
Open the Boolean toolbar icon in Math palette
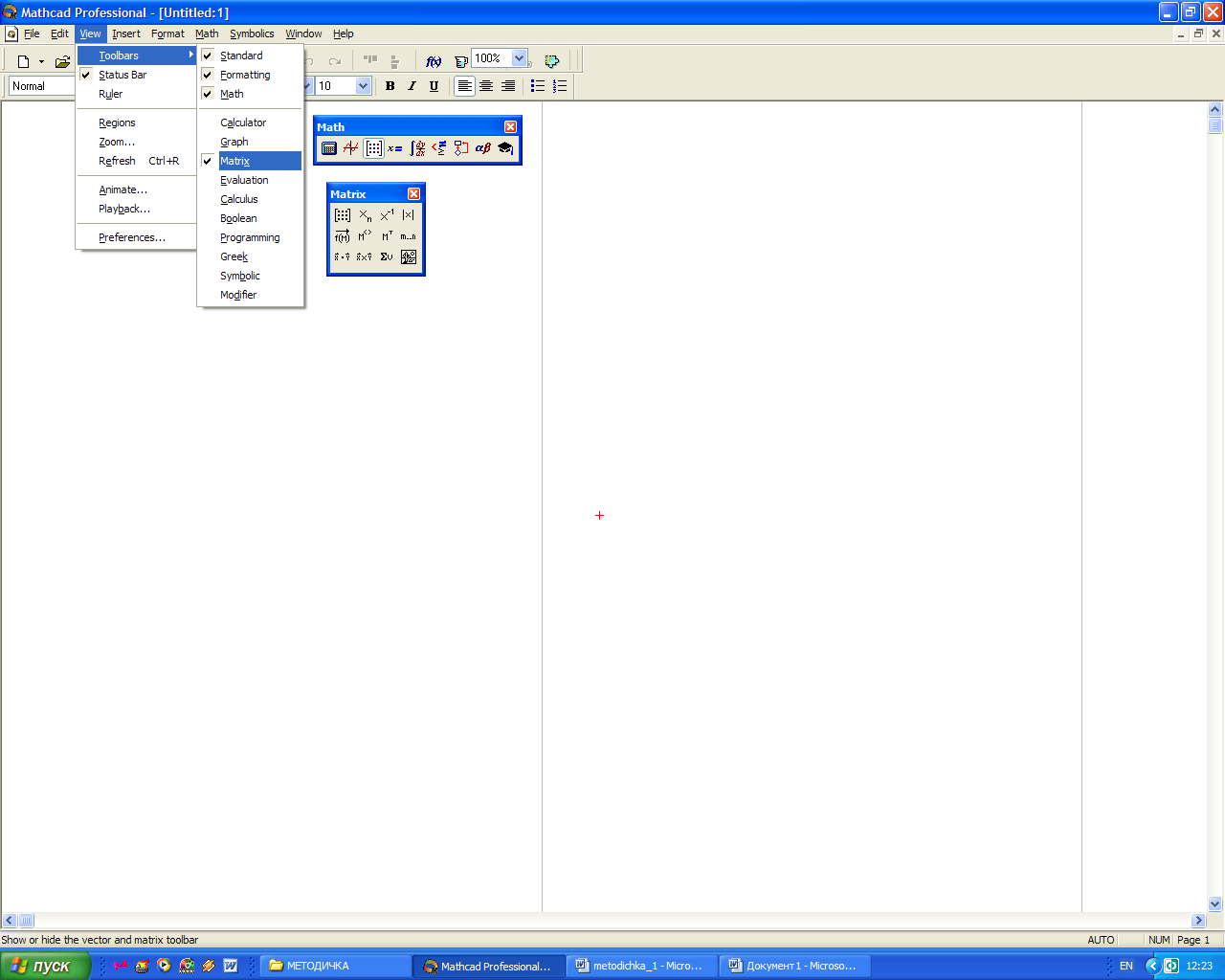(439, 148)
